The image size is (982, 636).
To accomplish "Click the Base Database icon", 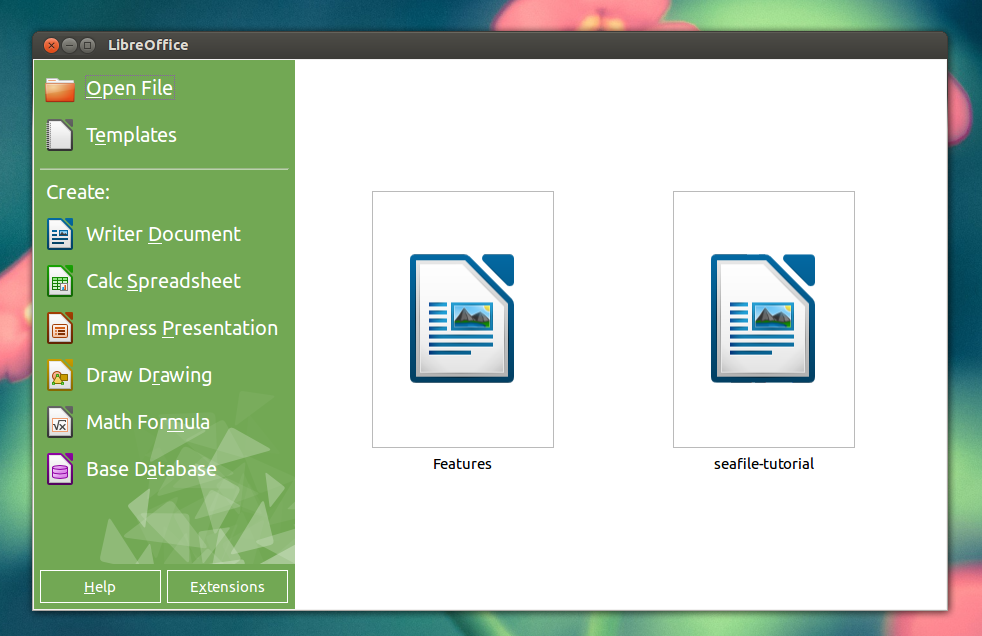I will 61,469.
